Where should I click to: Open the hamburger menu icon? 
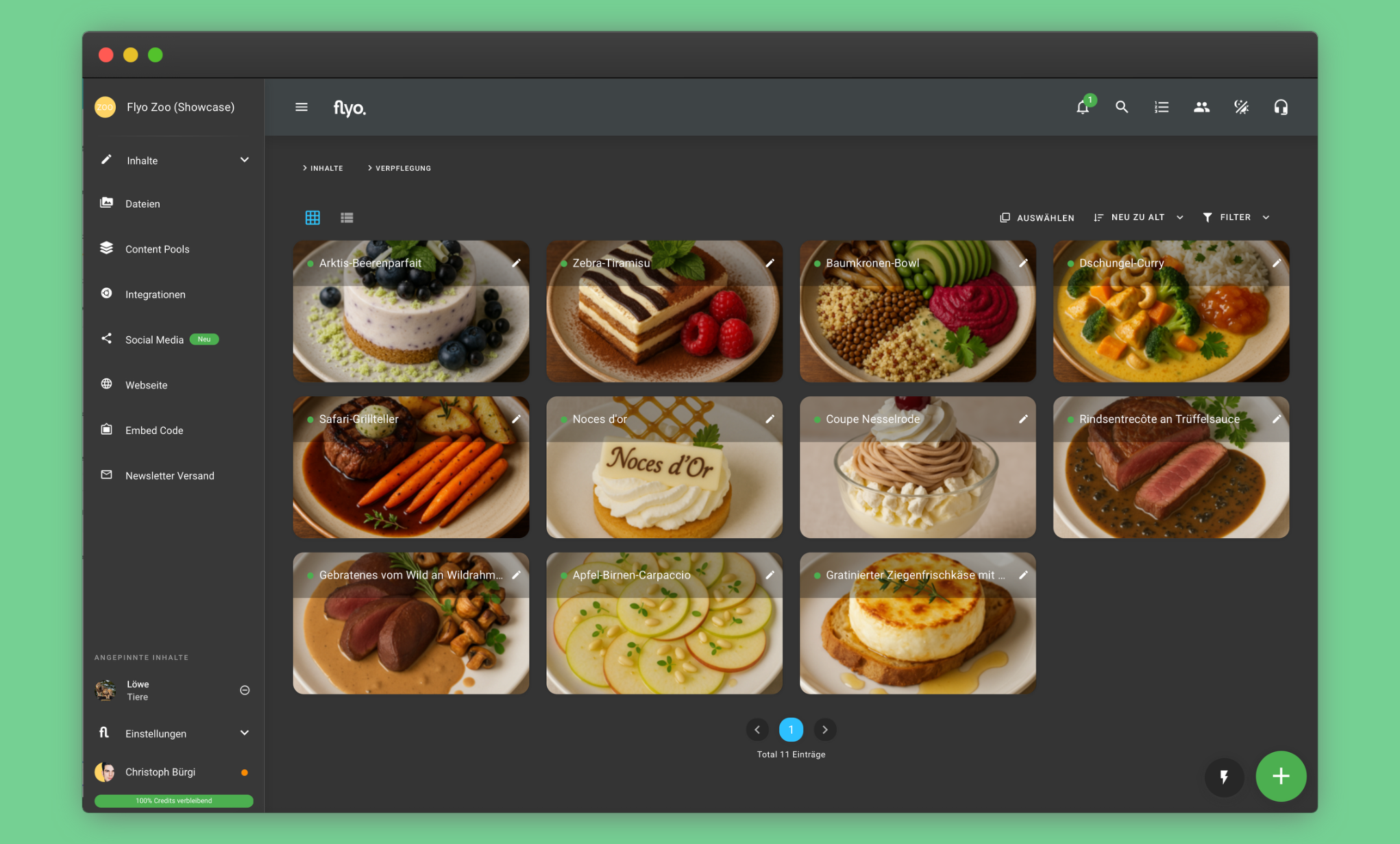click(302, 107)
